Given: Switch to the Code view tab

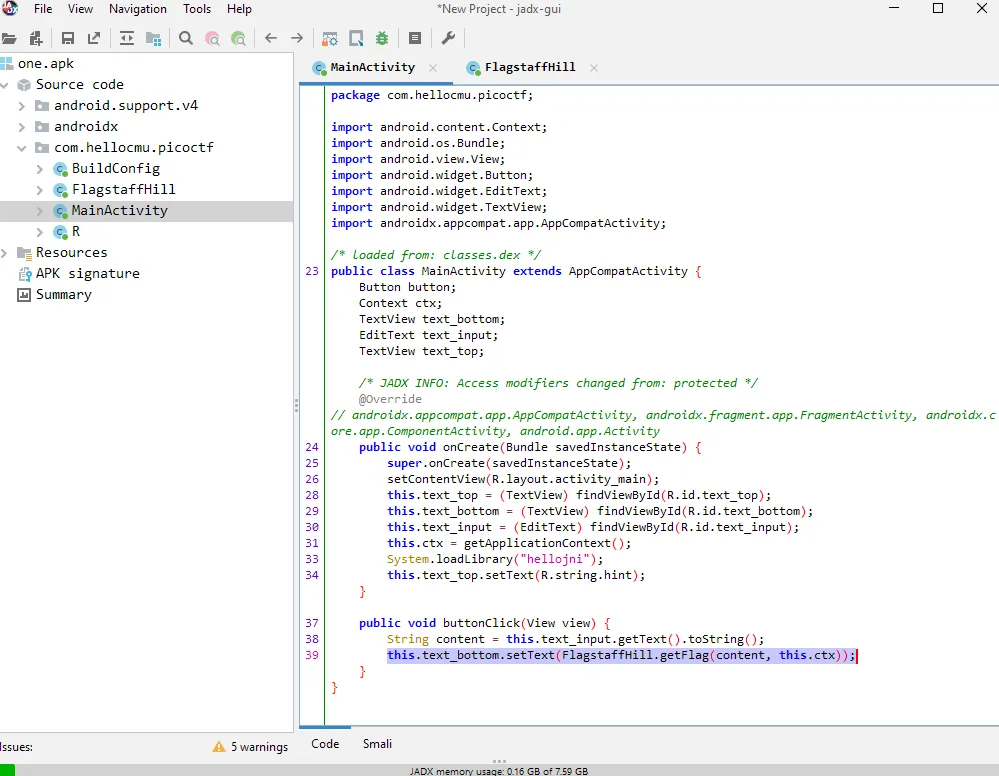Looking at the screenshot, I should pyautogui.click(x=325, y=744).
